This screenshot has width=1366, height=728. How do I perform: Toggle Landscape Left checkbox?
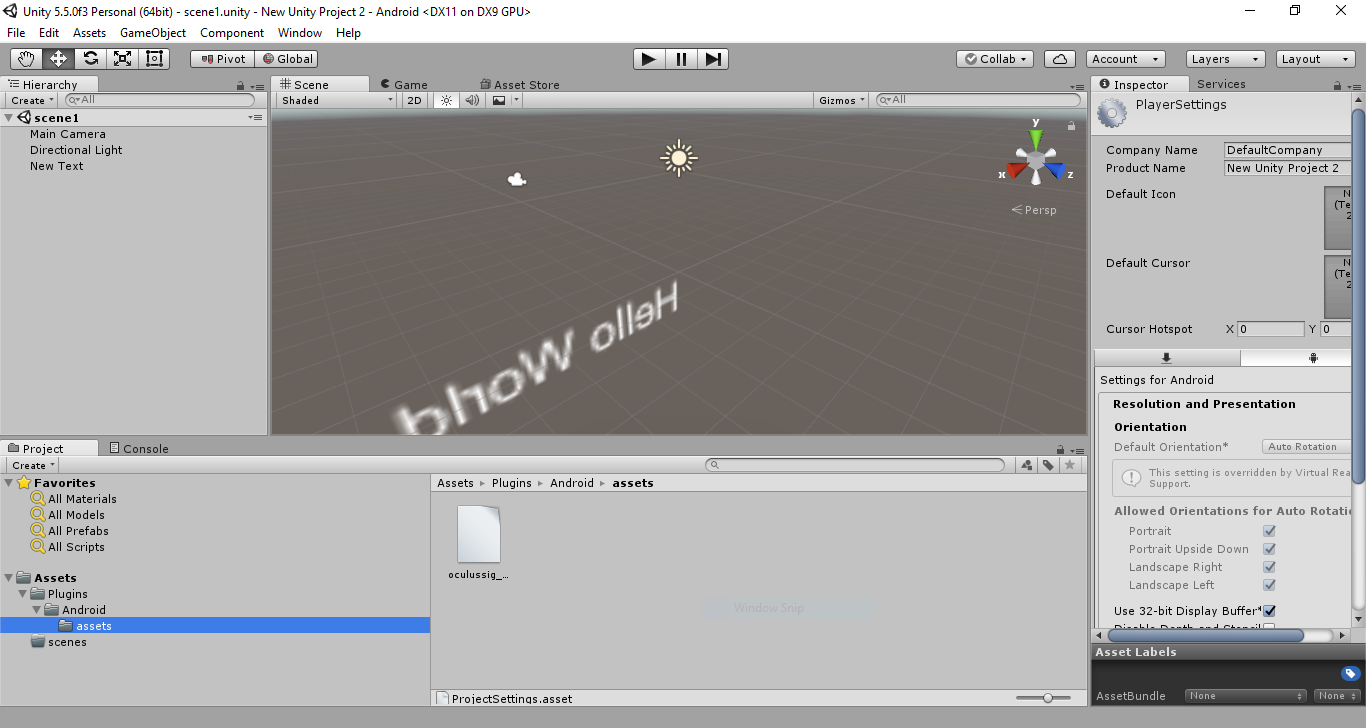[x=1269, y=585]
